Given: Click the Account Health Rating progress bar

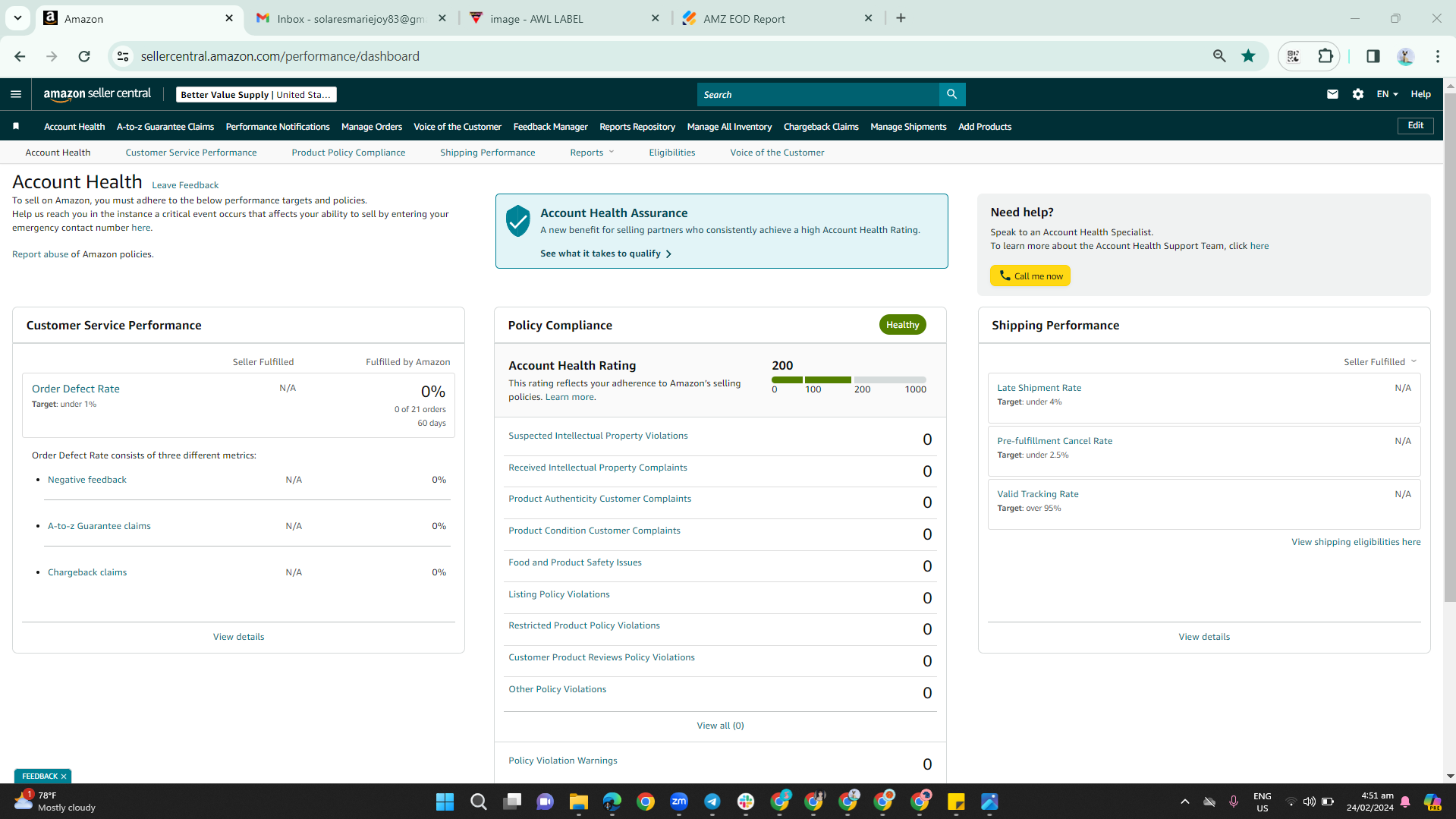Looking at the screenshot, I should [x=848, y=380].
